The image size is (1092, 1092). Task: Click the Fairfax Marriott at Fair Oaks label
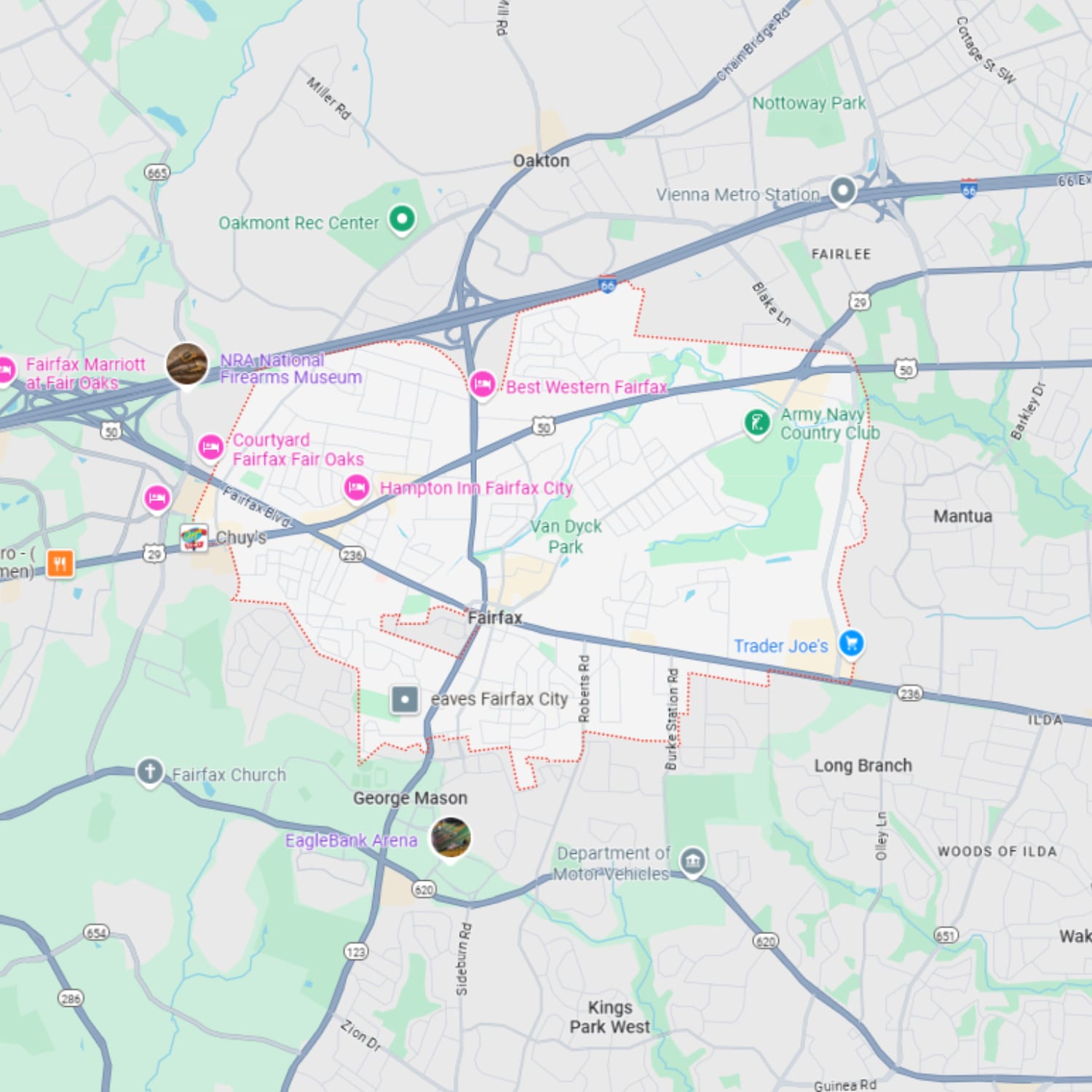click(85, 373)
